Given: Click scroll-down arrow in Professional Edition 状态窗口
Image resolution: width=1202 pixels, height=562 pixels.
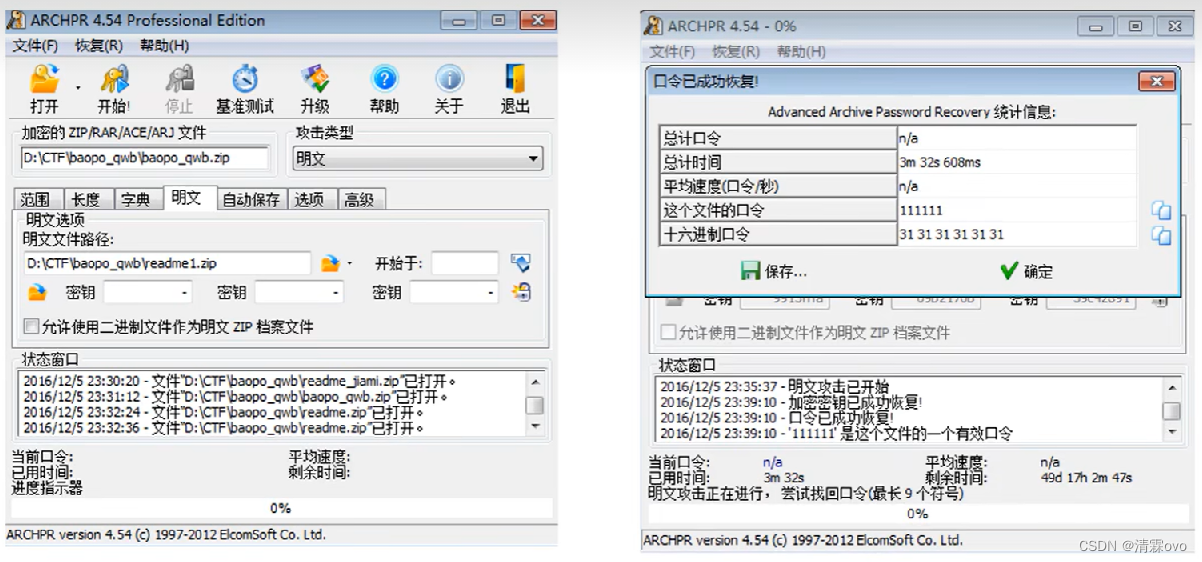Looking at the screenshot, I should [x=535, y=427].
